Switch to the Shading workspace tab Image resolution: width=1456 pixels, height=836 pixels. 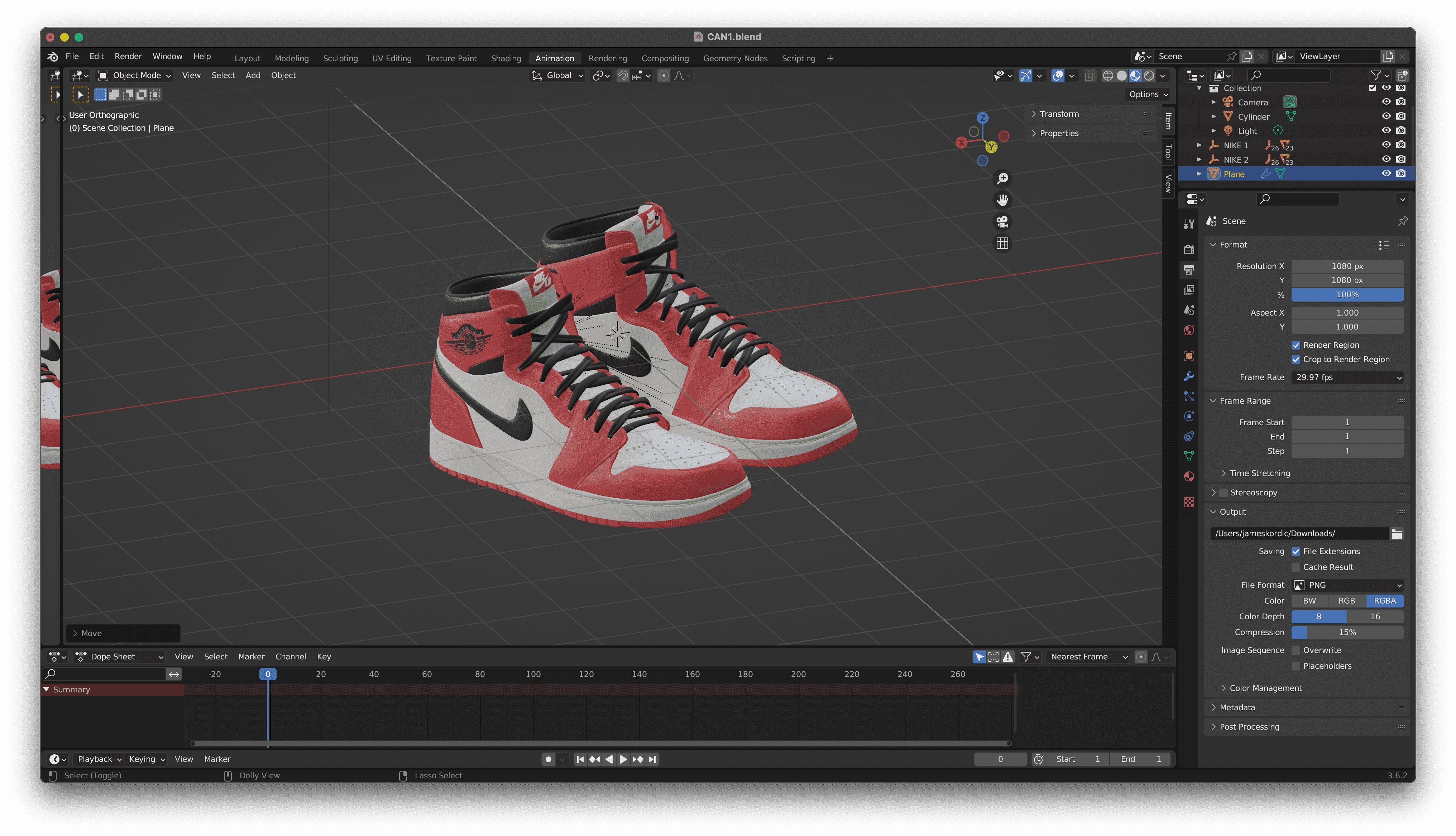(506, 58)
